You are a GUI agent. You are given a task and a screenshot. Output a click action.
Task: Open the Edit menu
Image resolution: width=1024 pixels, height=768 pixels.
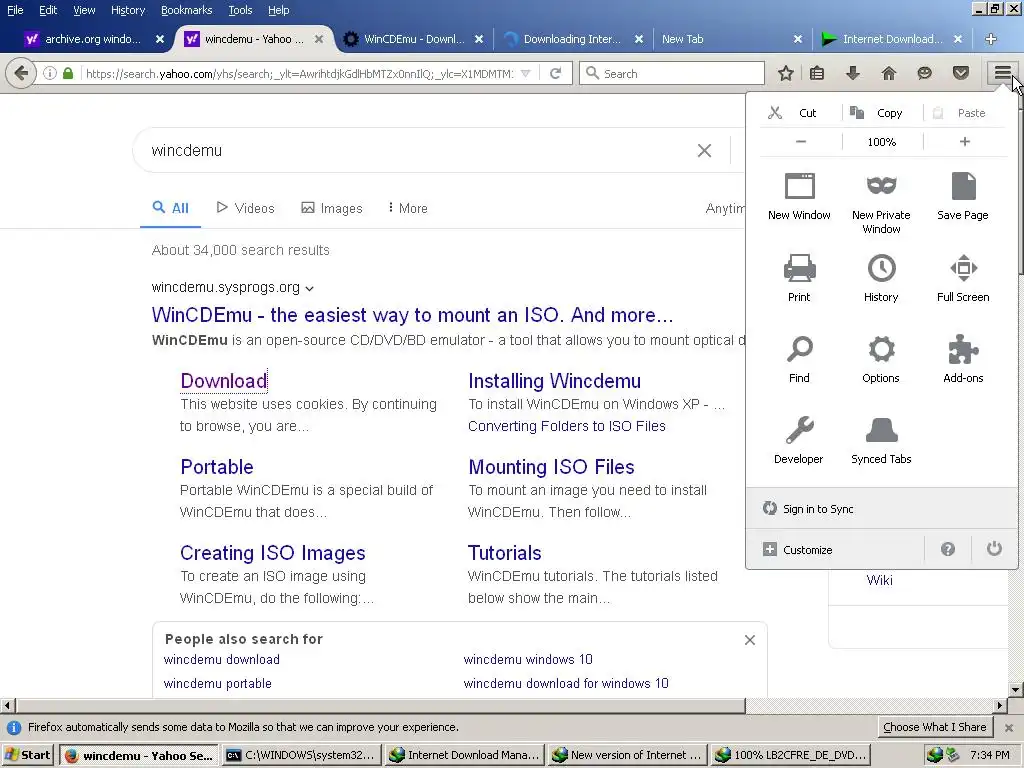click(48, 10)
